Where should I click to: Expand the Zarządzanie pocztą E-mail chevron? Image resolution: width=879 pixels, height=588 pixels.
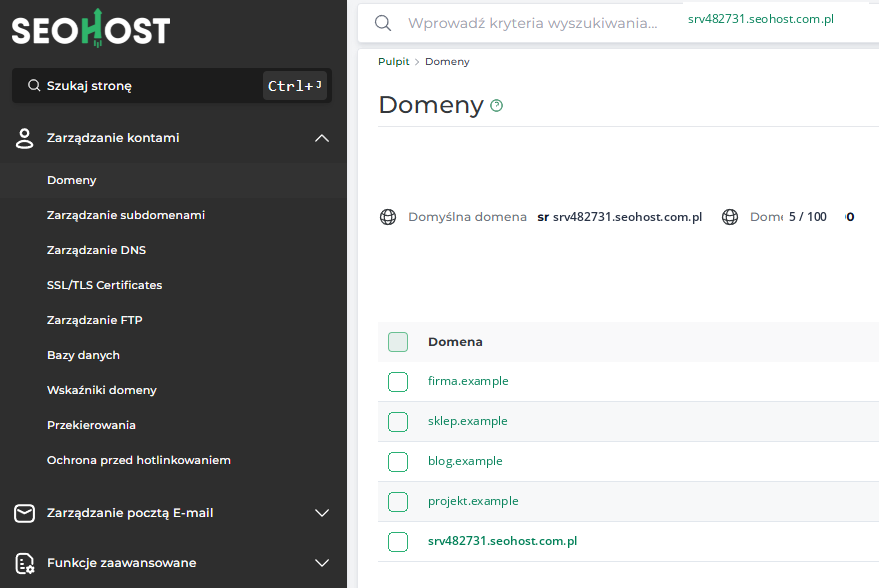click(322, 513)
